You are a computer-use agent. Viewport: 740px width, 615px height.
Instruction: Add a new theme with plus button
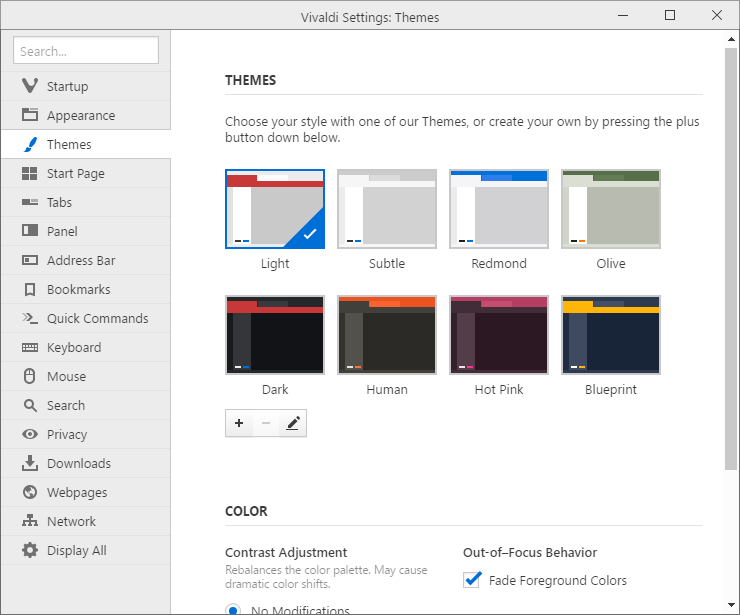[x=239, y=423]
